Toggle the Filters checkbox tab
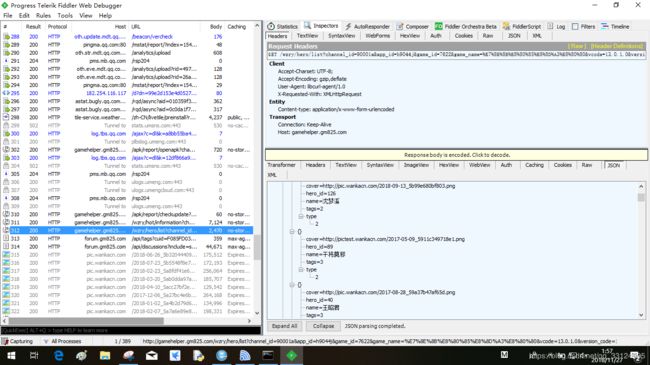The image size is (650, 365). pyautogui.click(x=584, y=26)
